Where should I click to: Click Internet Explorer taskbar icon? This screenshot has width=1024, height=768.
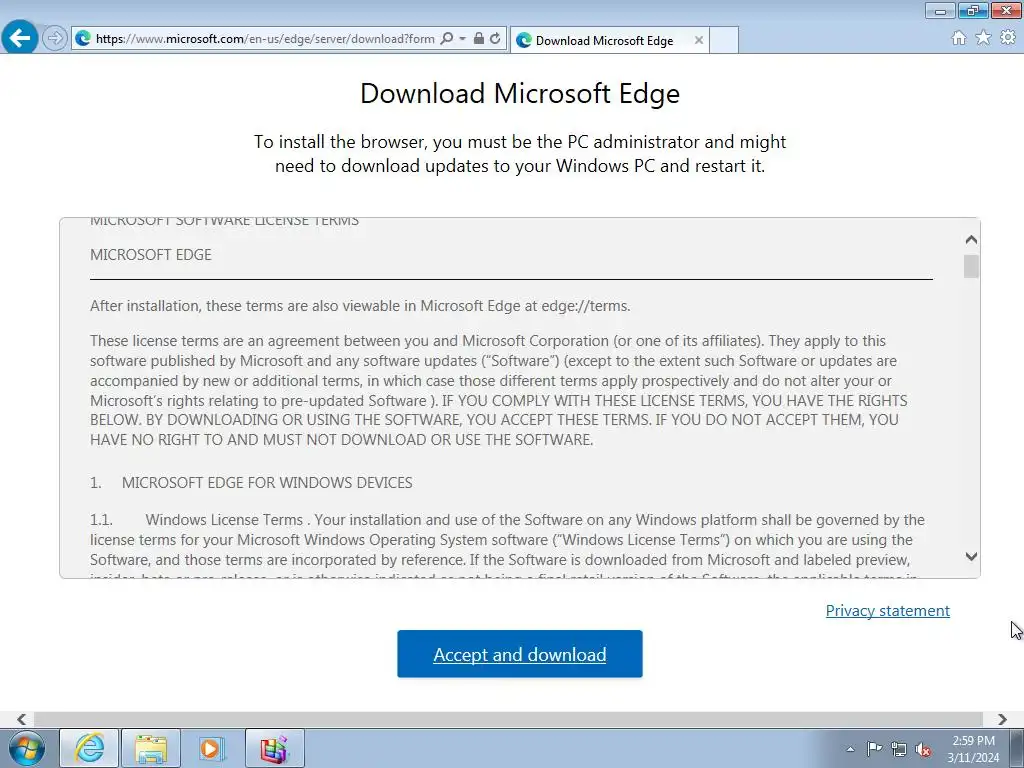(89, 748)
